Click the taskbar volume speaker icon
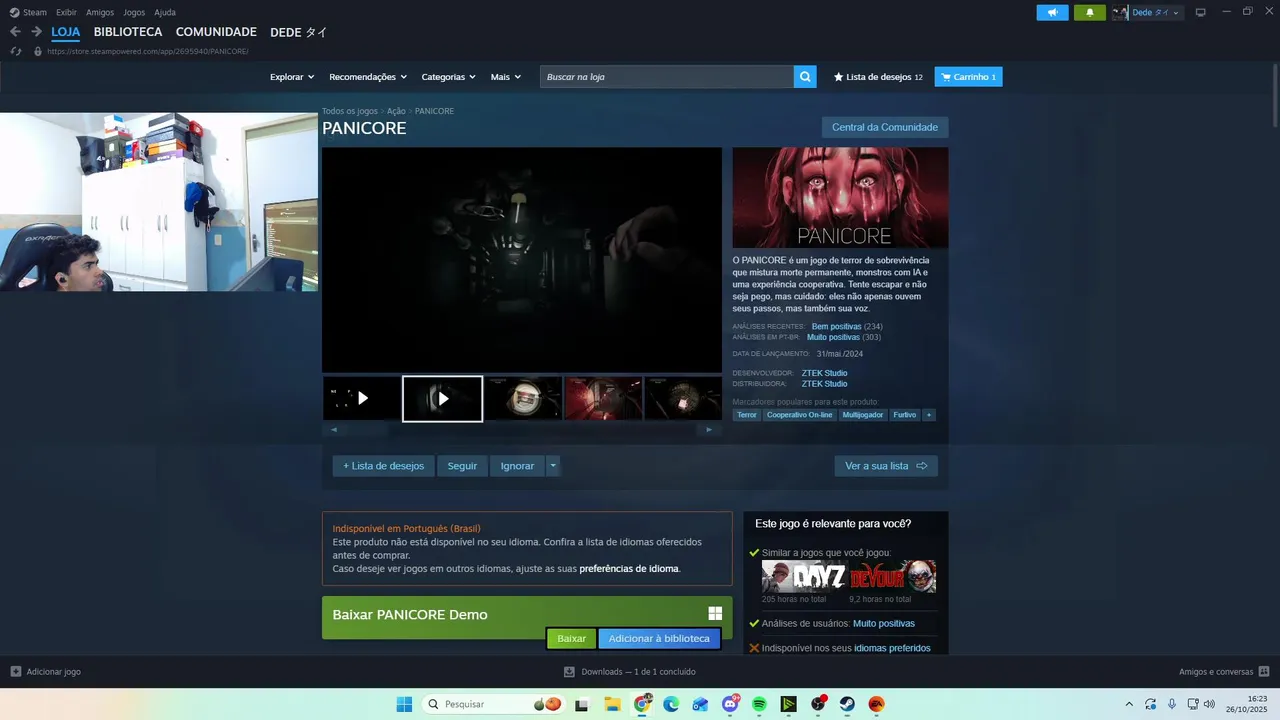Viewport: 1280px width, 720px height. (1209, 704)
